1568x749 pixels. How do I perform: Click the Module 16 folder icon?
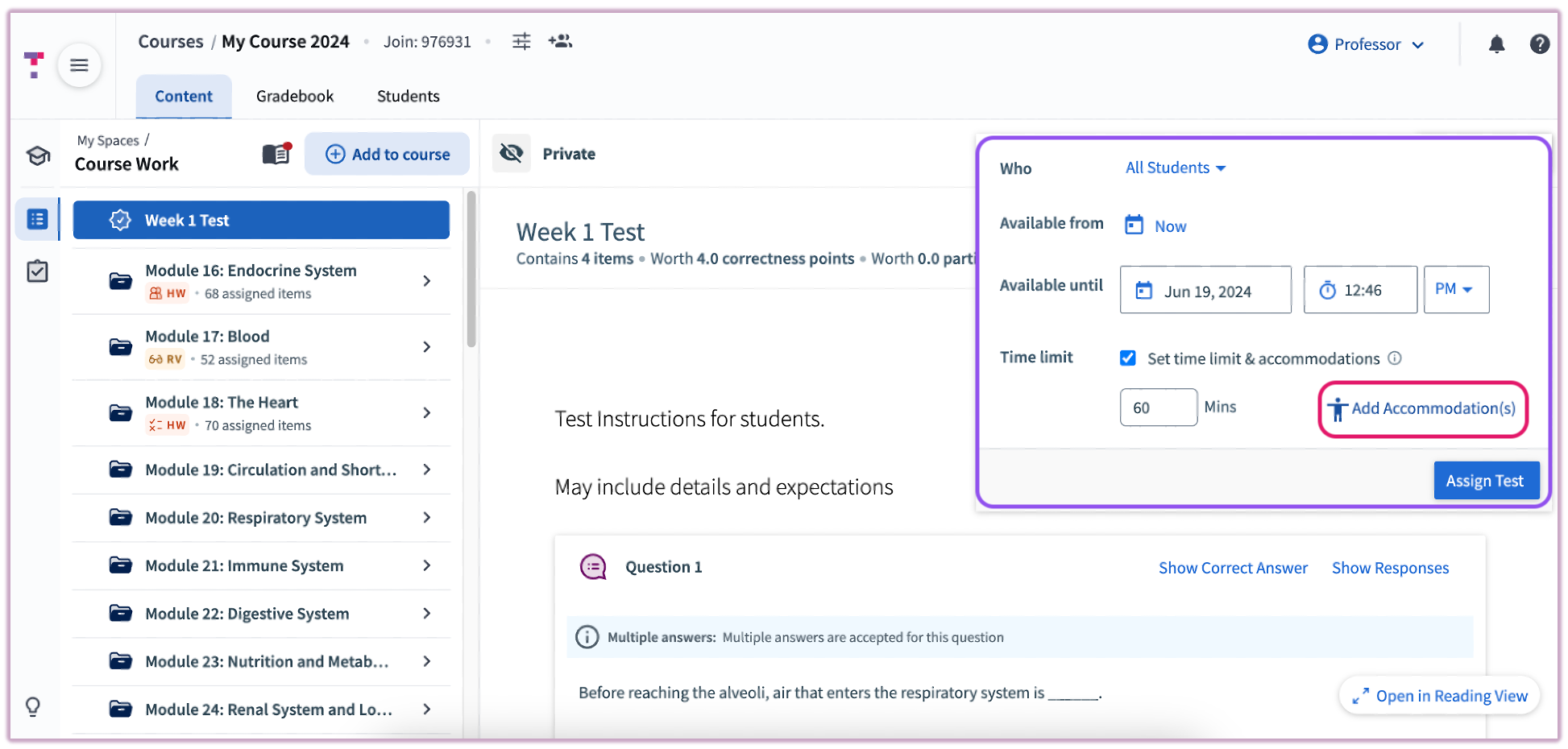[x=120, y=281]
